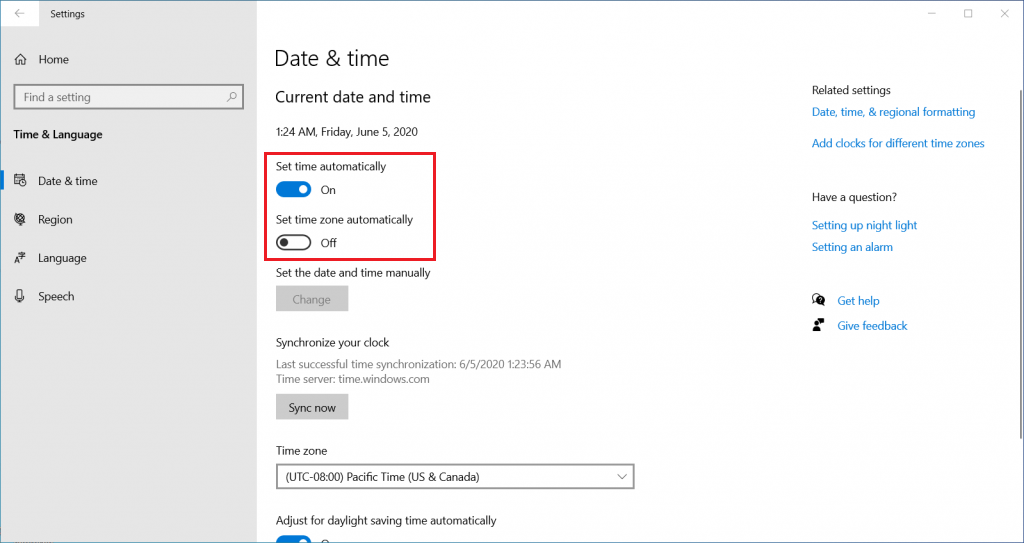
Task: Click the current date text 1:24 AM, Friday
Action: [x=346, y=131]
